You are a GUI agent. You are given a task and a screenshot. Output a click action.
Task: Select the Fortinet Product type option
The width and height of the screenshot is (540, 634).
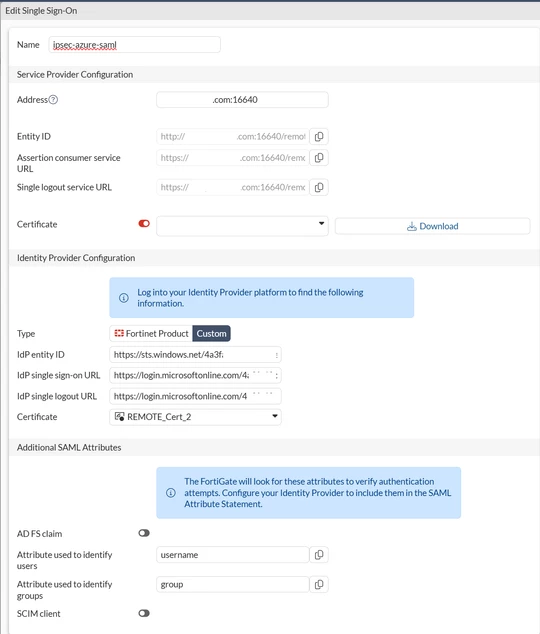click(x=151, y=334)
